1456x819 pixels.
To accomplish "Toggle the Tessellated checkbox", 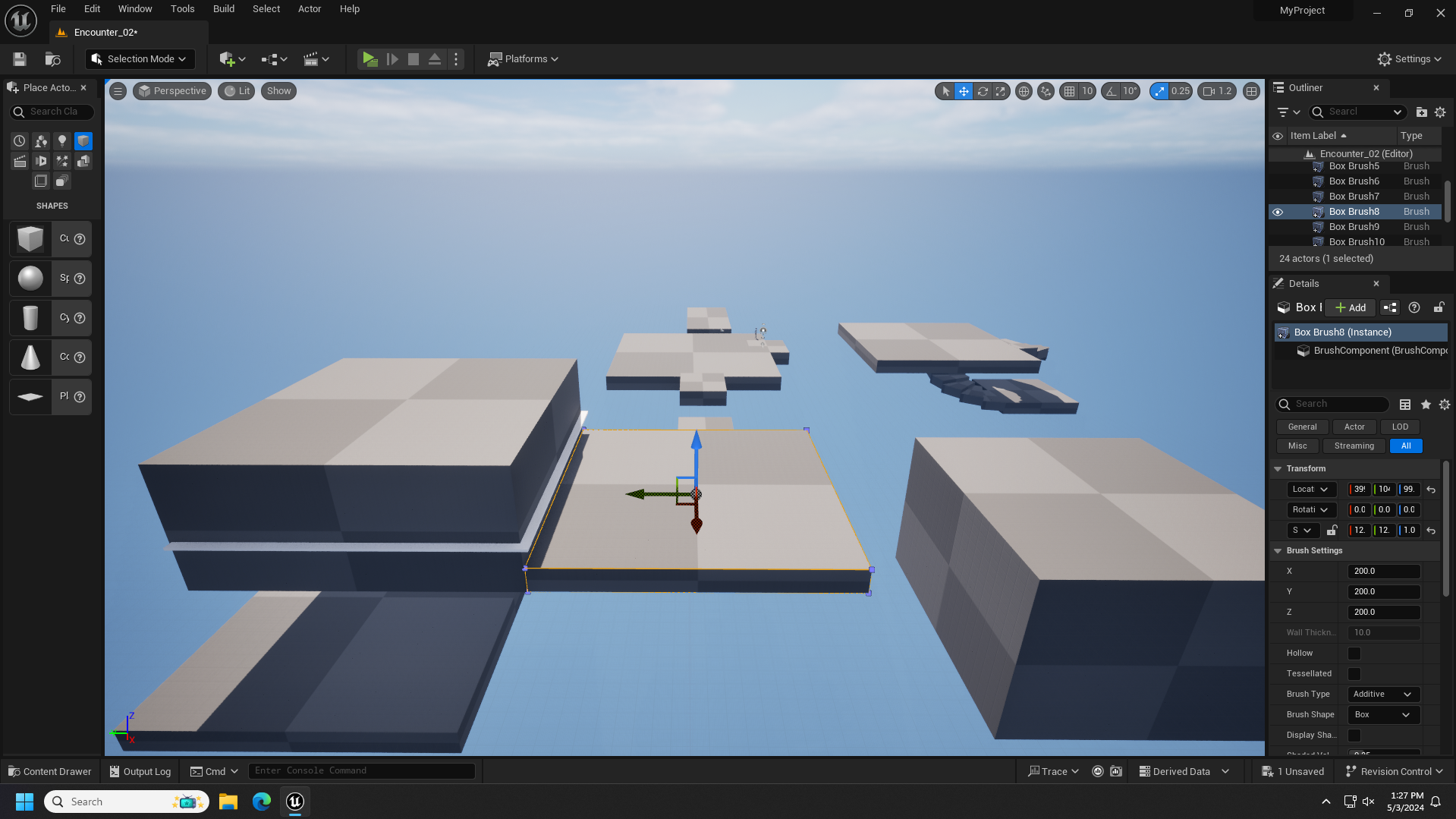I will click(x=1354, y=674).
